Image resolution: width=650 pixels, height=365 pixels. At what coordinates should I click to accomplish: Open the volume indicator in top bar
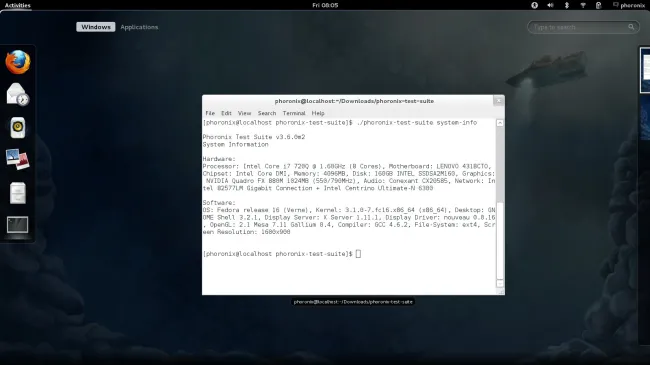551,5
